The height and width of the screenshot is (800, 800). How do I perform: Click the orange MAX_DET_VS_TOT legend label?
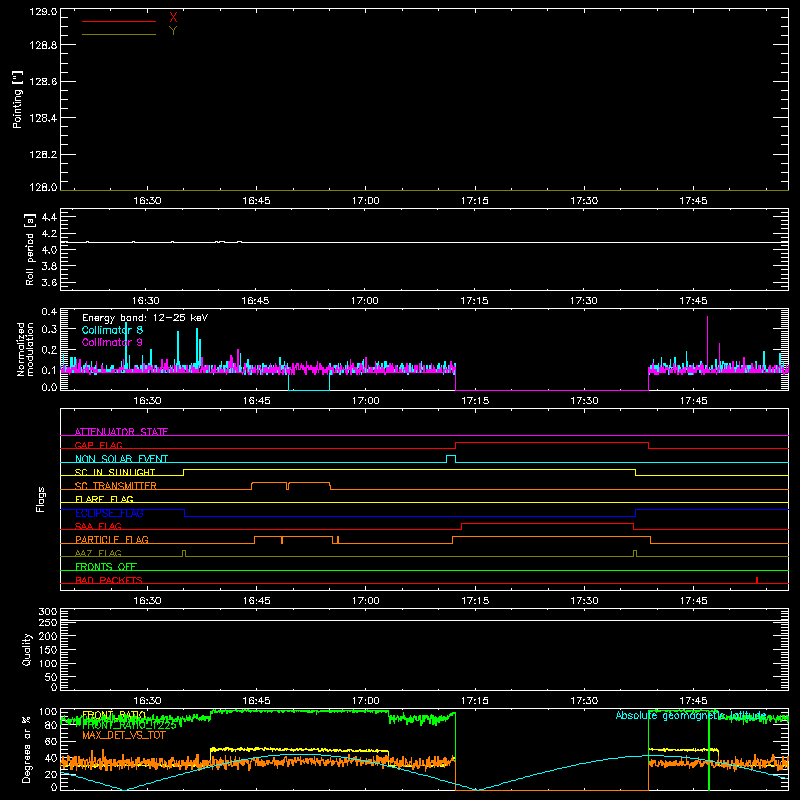pyautogui.click(x=124, y=736)
